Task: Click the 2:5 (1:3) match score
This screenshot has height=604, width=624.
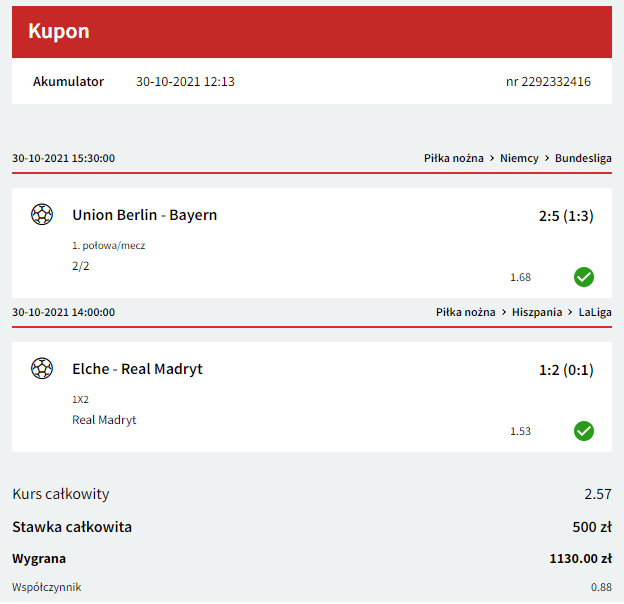Action: [x=560, y=216]
